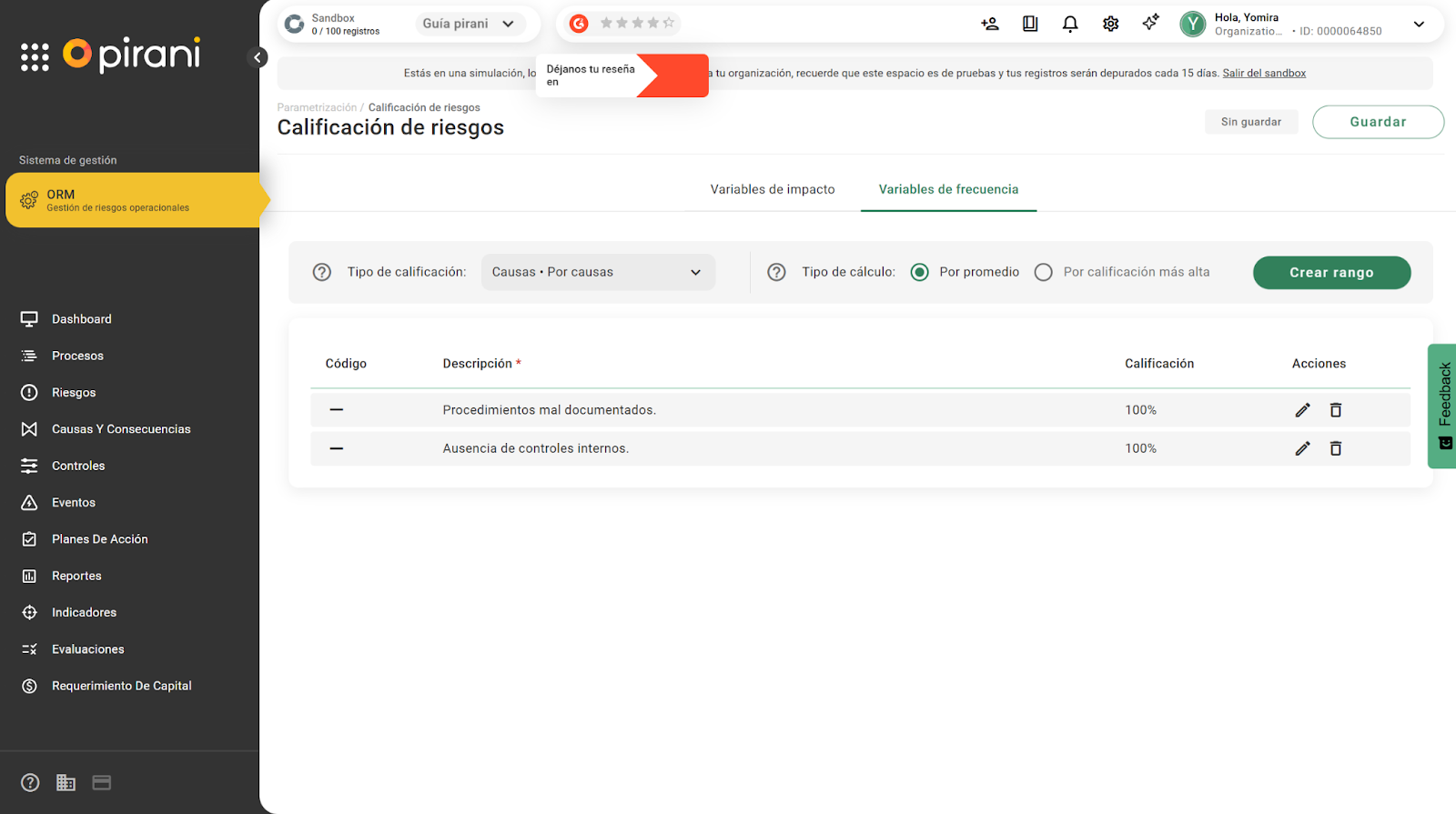Delete the 'Ausencia de controles internos' row

pos(1335,448)
